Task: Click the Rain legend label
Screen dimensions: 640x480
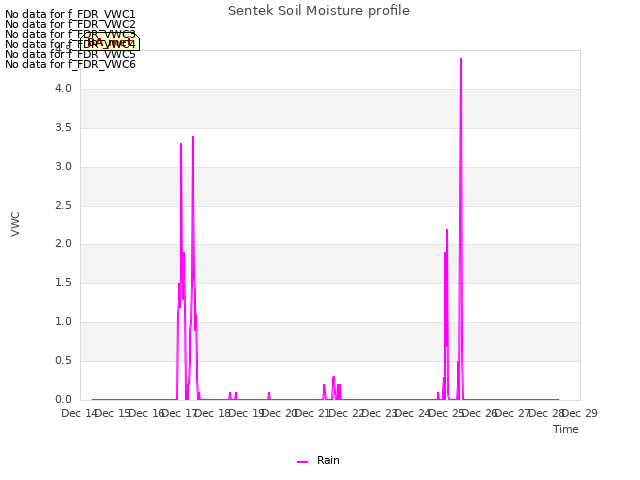Action: click(x=328, y=460)
